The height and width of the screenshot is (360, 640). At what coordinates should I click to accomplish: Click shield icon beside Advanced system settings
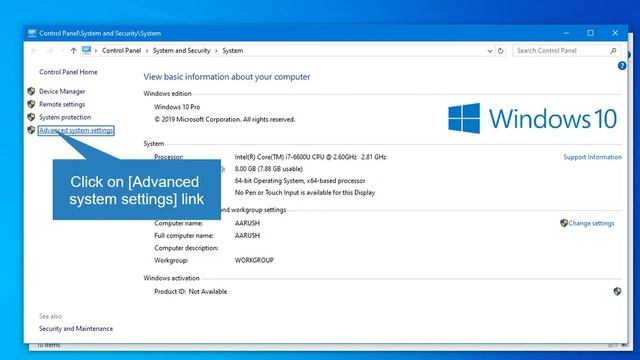31,130
